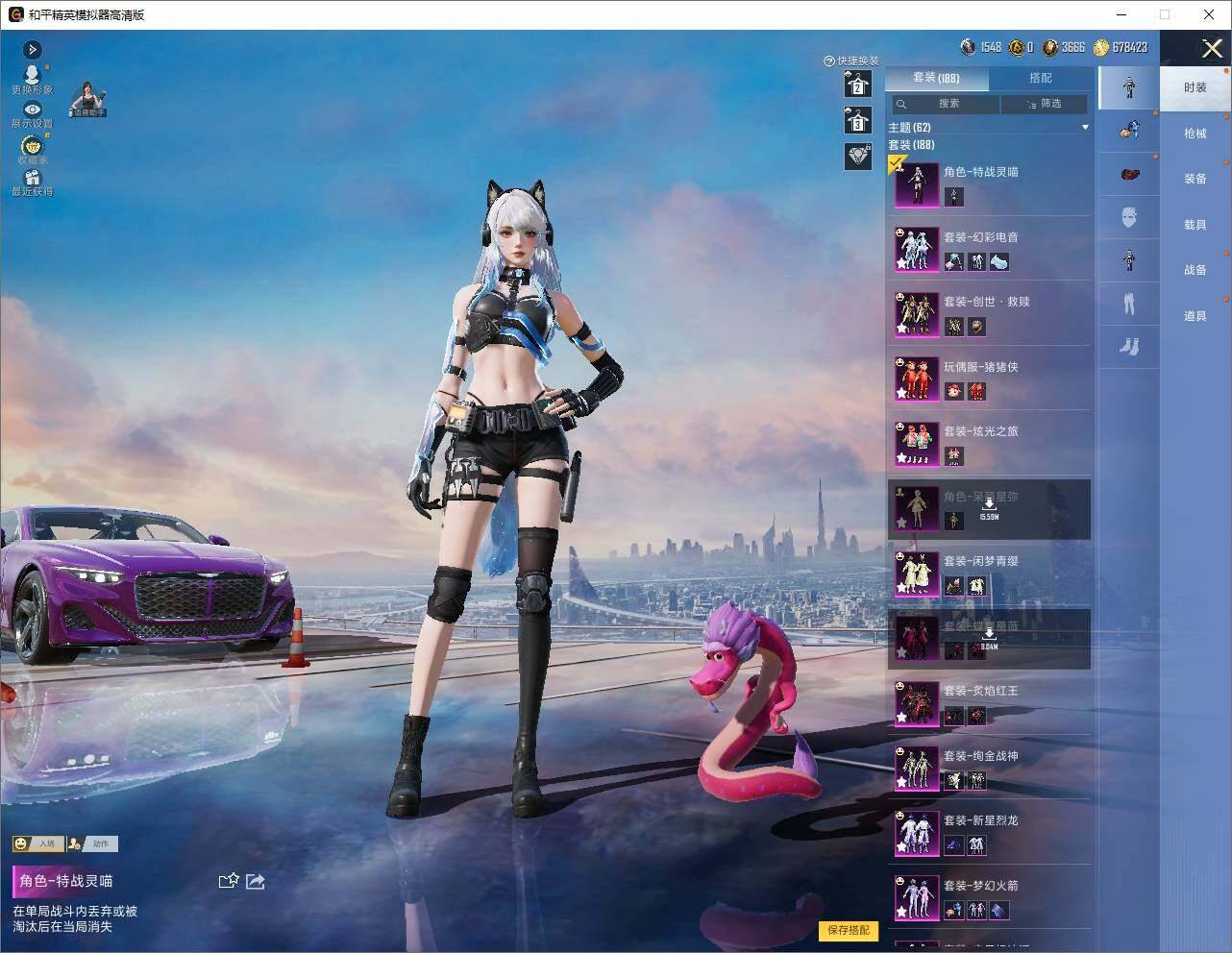This screenshot has width=1232, height=953.
Task: Open the 载具 side tab
Action: (1195, 225)
